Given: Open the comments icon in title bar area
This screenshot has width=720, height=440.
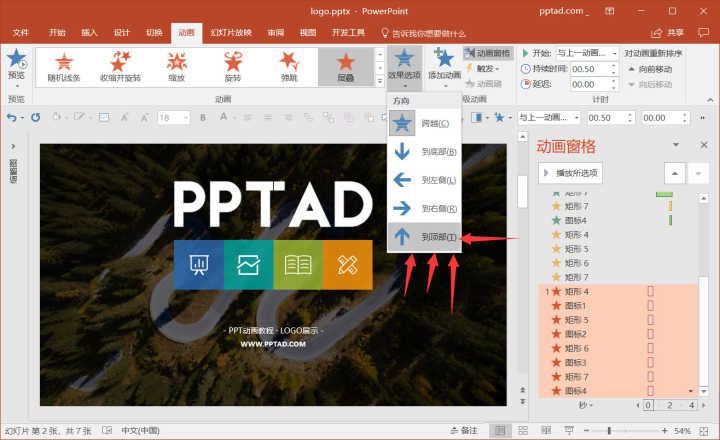Looking at the screenshot, I should [x=703, y=33].
